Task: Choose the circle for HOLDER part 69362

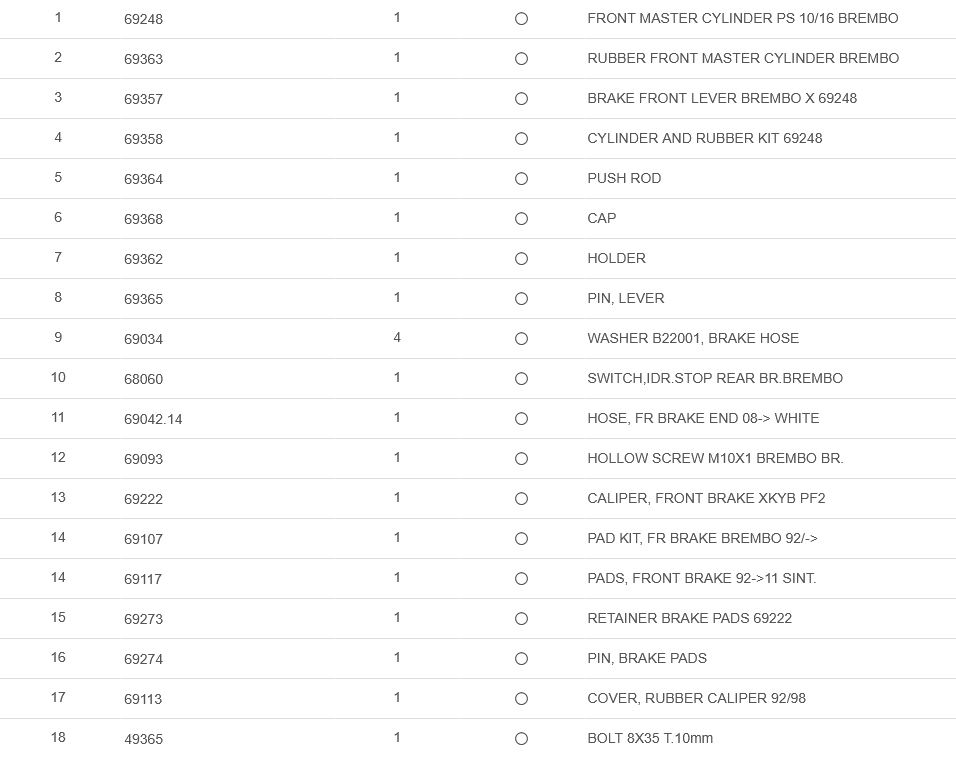Action: click(521, 259)
